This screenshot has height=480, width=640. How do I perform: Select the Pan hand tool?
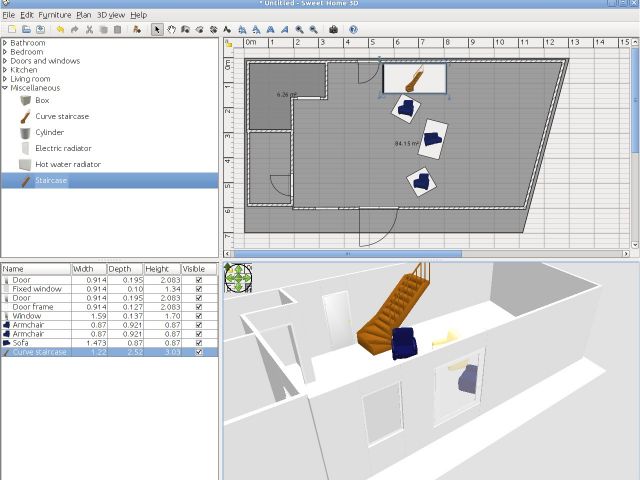click(171, 29)
